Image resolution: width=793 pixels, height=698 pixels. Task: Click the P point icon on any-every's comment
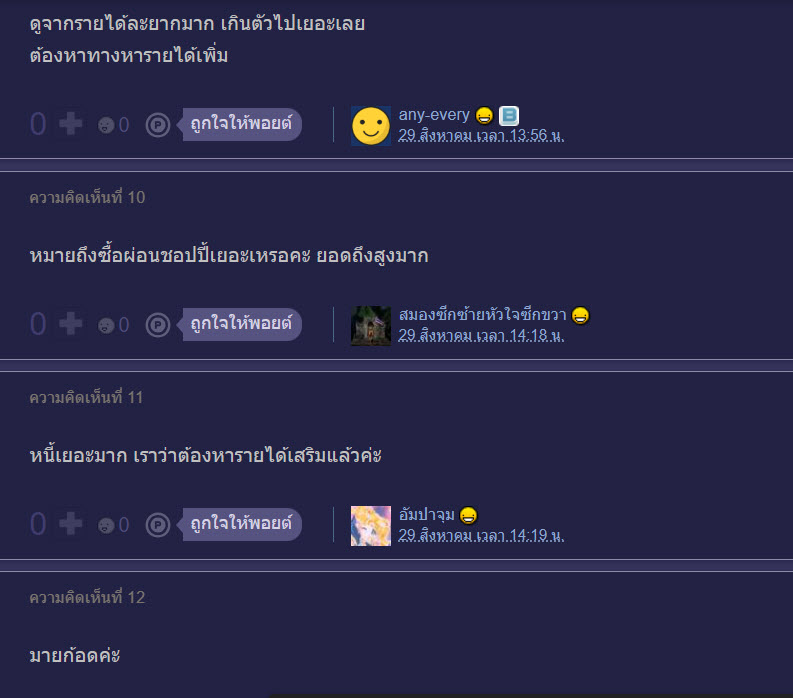point(158,124)
